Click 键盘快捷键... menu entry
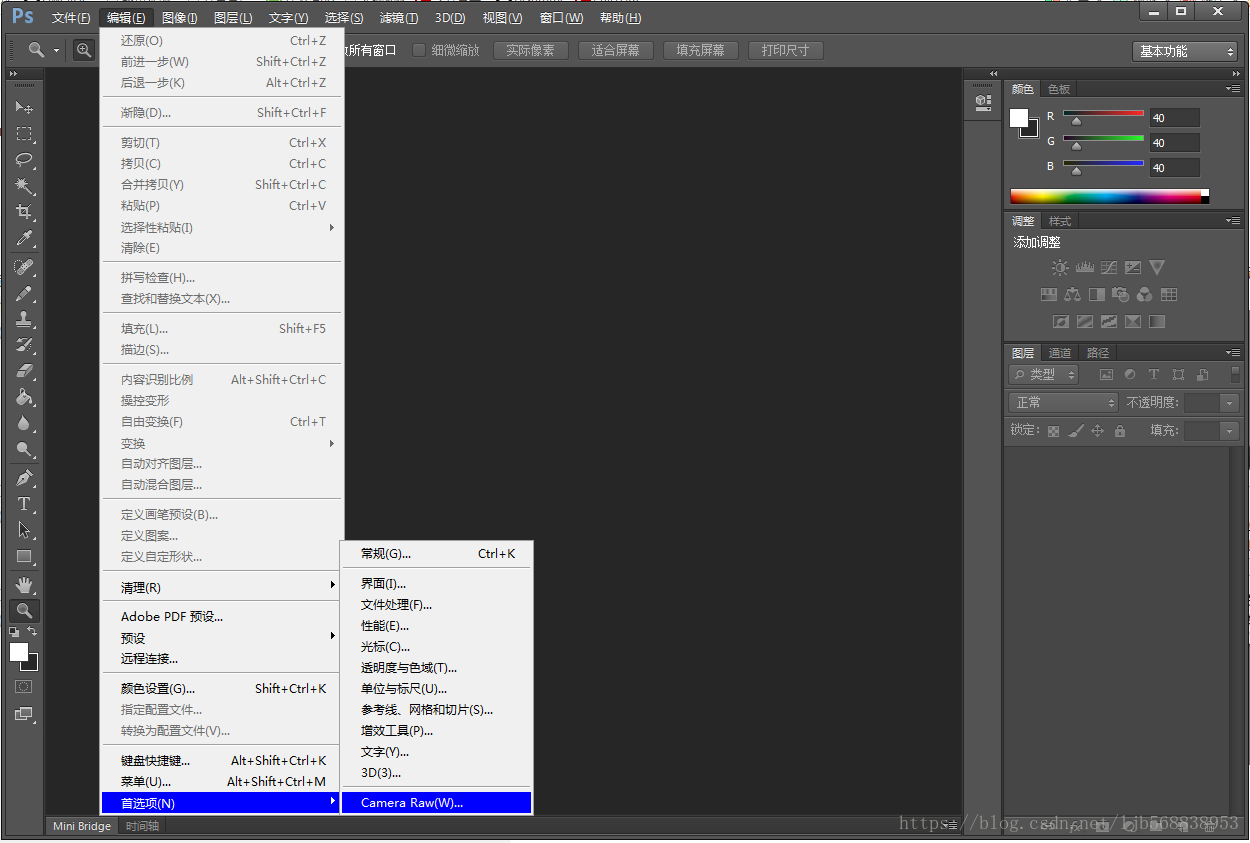The image size is (1250, 843). (x=222, y=761)
